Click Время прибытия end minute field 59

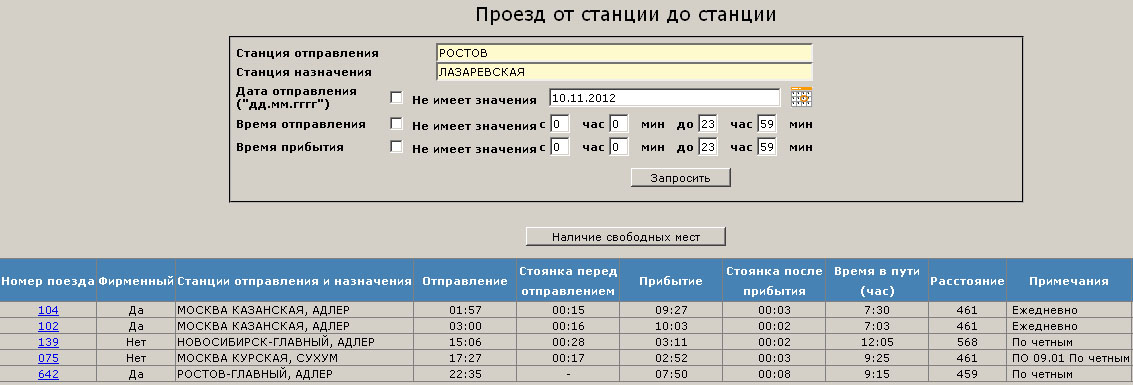click(767, 147)
